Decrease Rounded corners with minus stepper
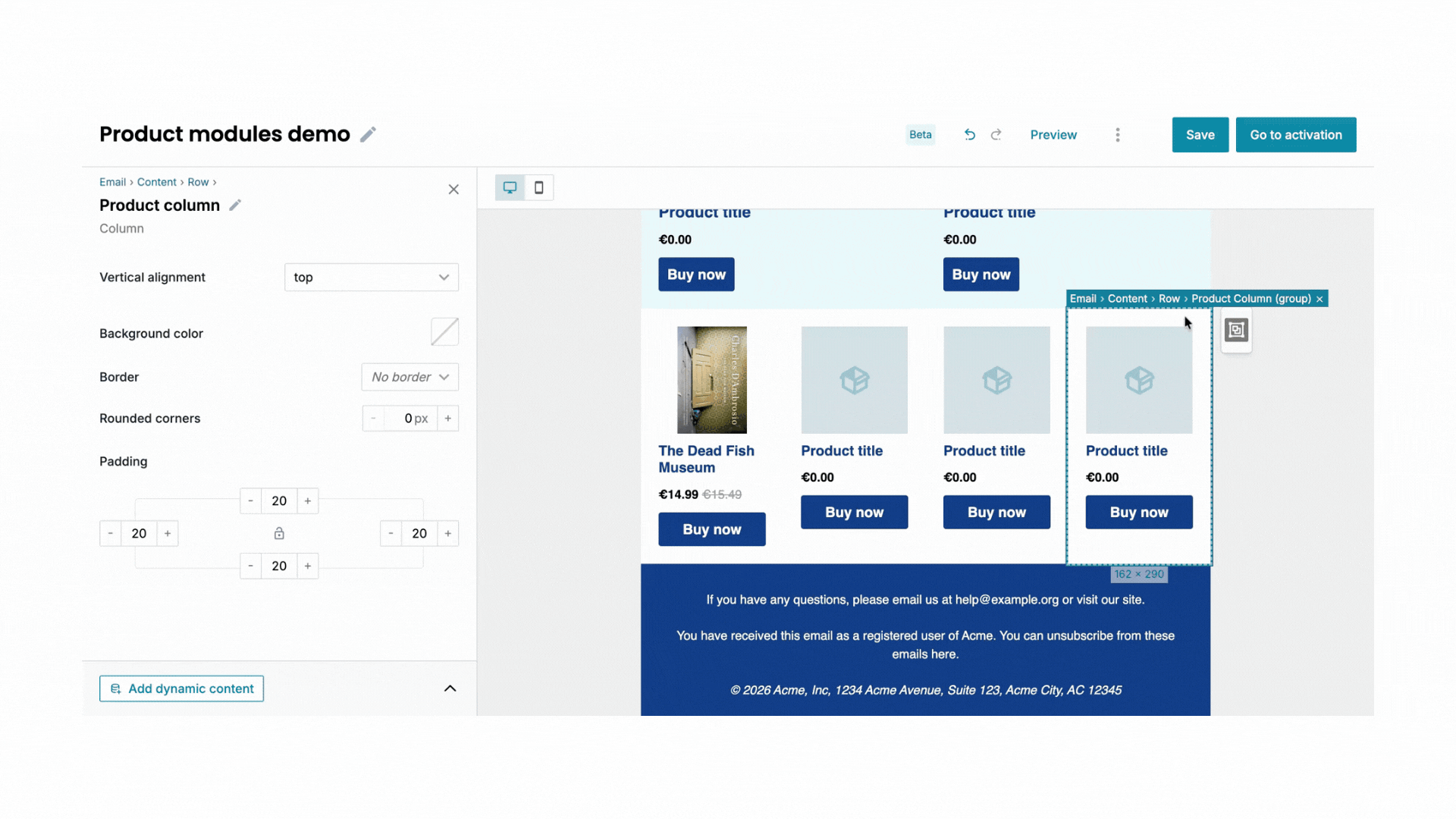 [x=373, y=418]
